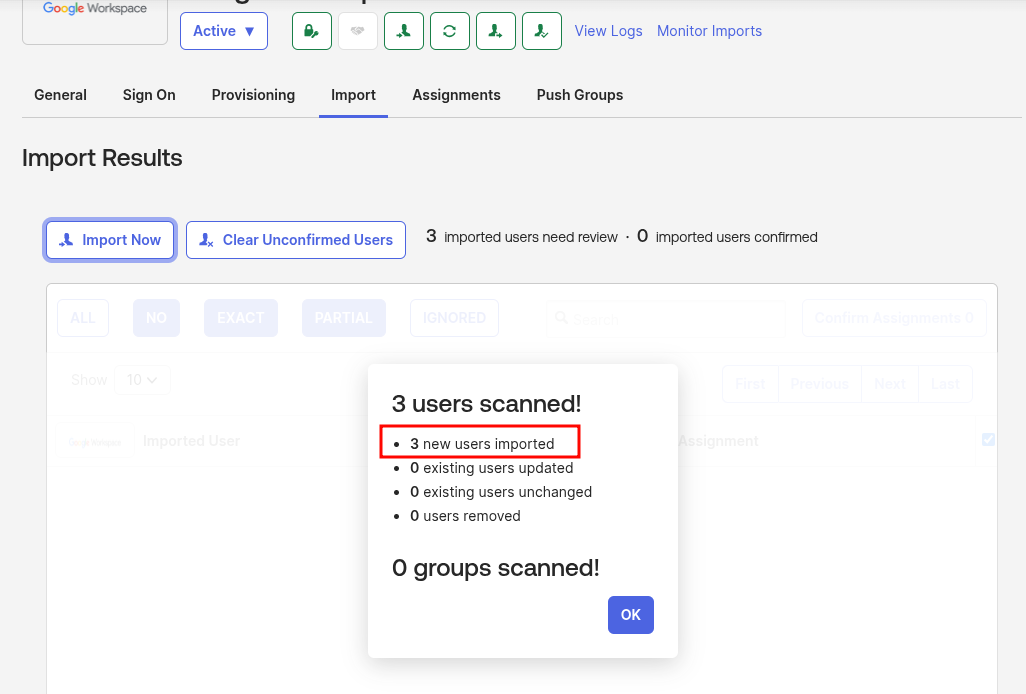Open the View Logs link

(x=608, y=31)
